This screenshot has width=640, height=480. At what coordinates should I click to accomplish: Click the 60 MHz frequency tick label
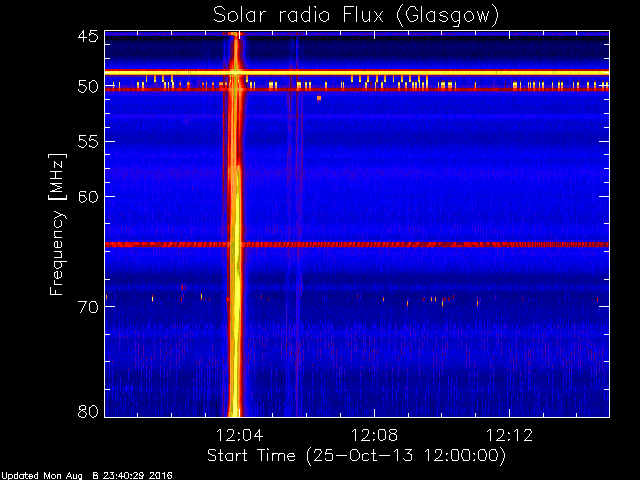[x=88, y=196]
